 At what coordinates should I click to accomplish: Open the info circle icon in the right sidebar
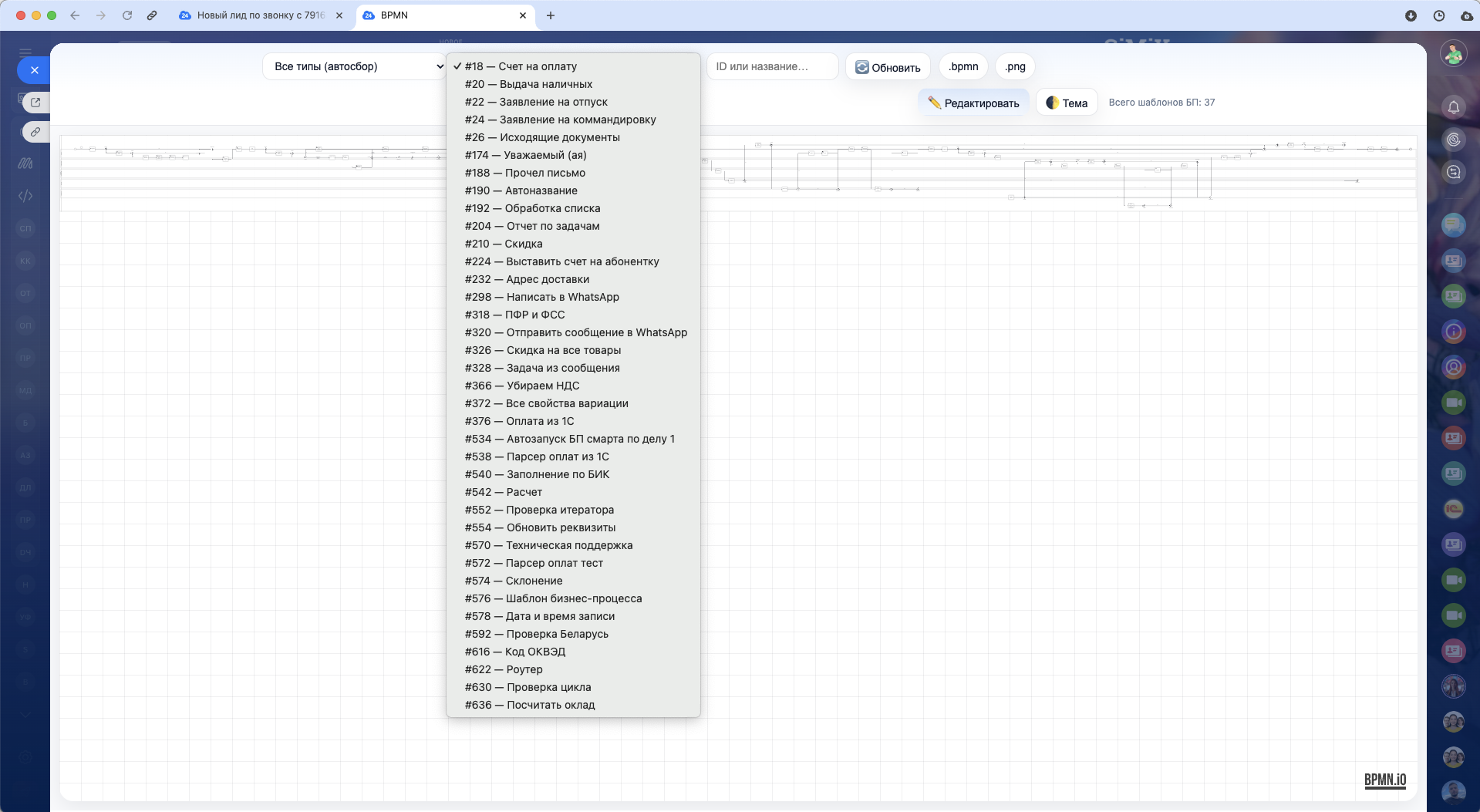pos(1454,332)
